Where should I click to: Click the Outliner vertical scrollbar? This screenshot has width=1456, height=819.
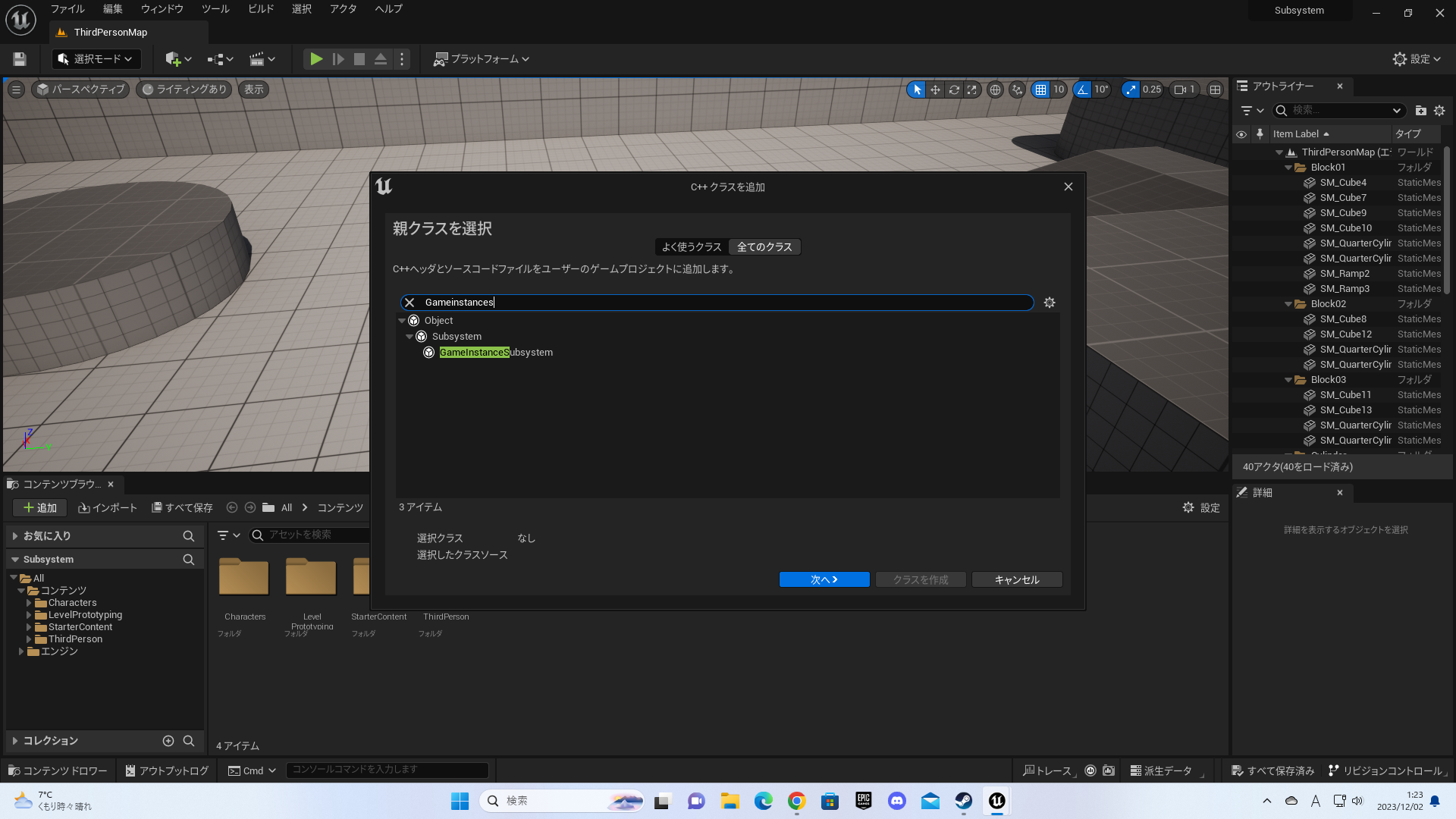click(1447, 220)
